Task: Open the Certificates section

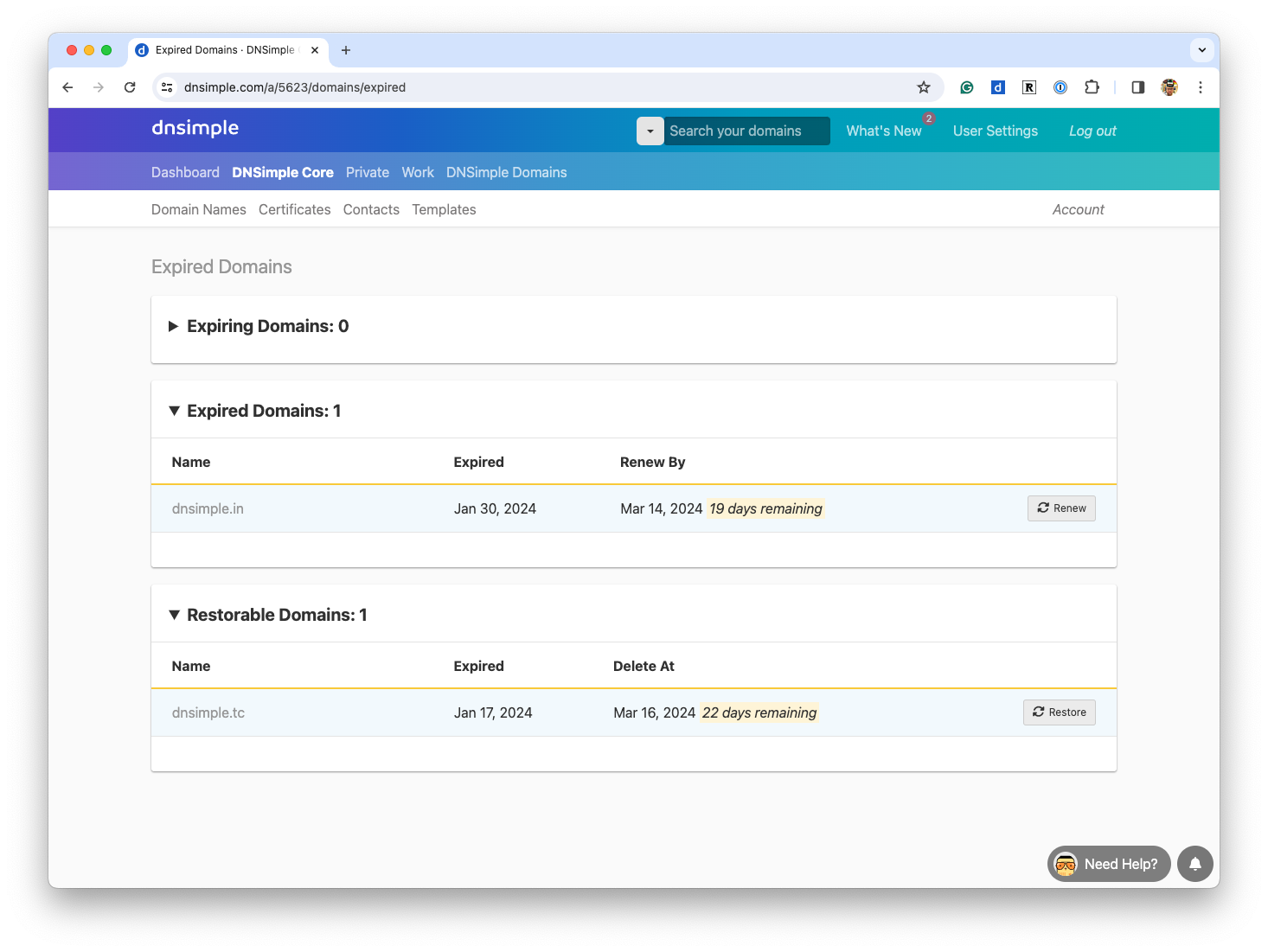Action: tap(295, 210)
